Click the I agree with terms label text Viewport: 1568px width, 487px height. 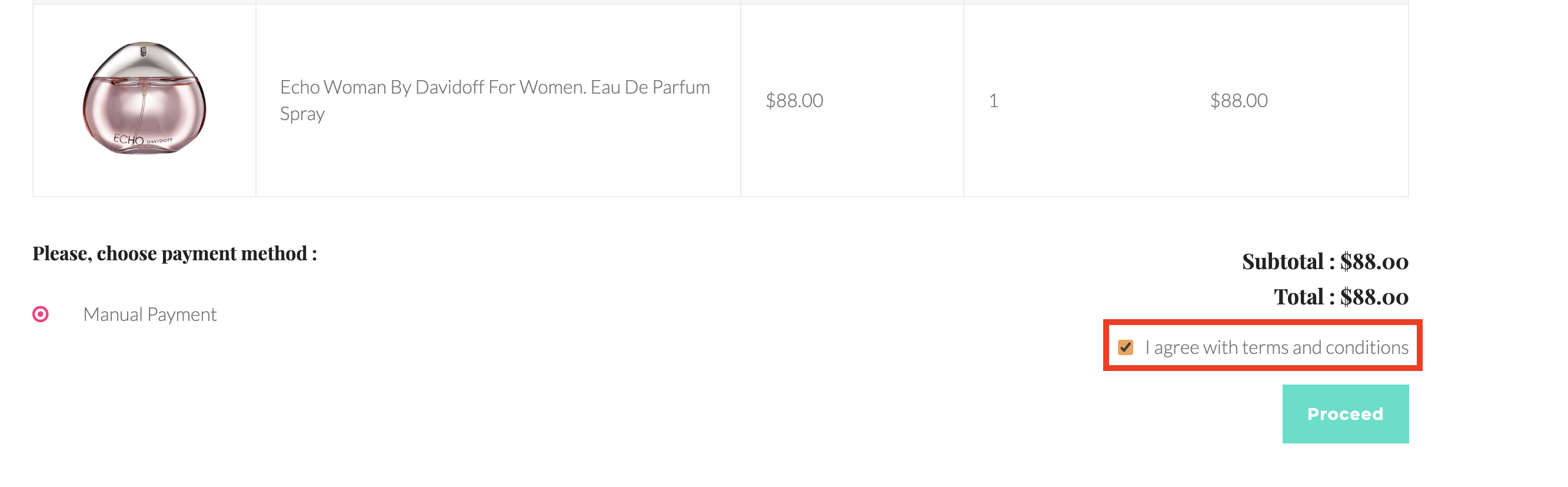tap(1276, 347)
